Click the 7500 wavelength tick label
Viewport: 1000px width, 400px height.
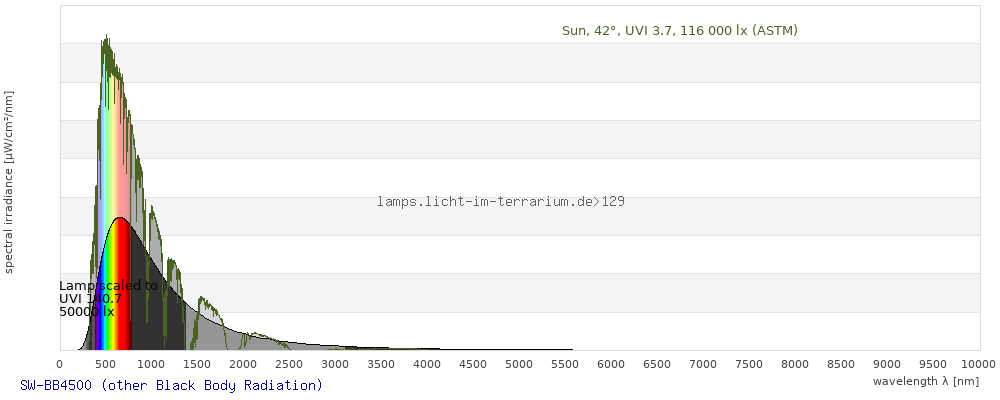[x=749, y=365]
